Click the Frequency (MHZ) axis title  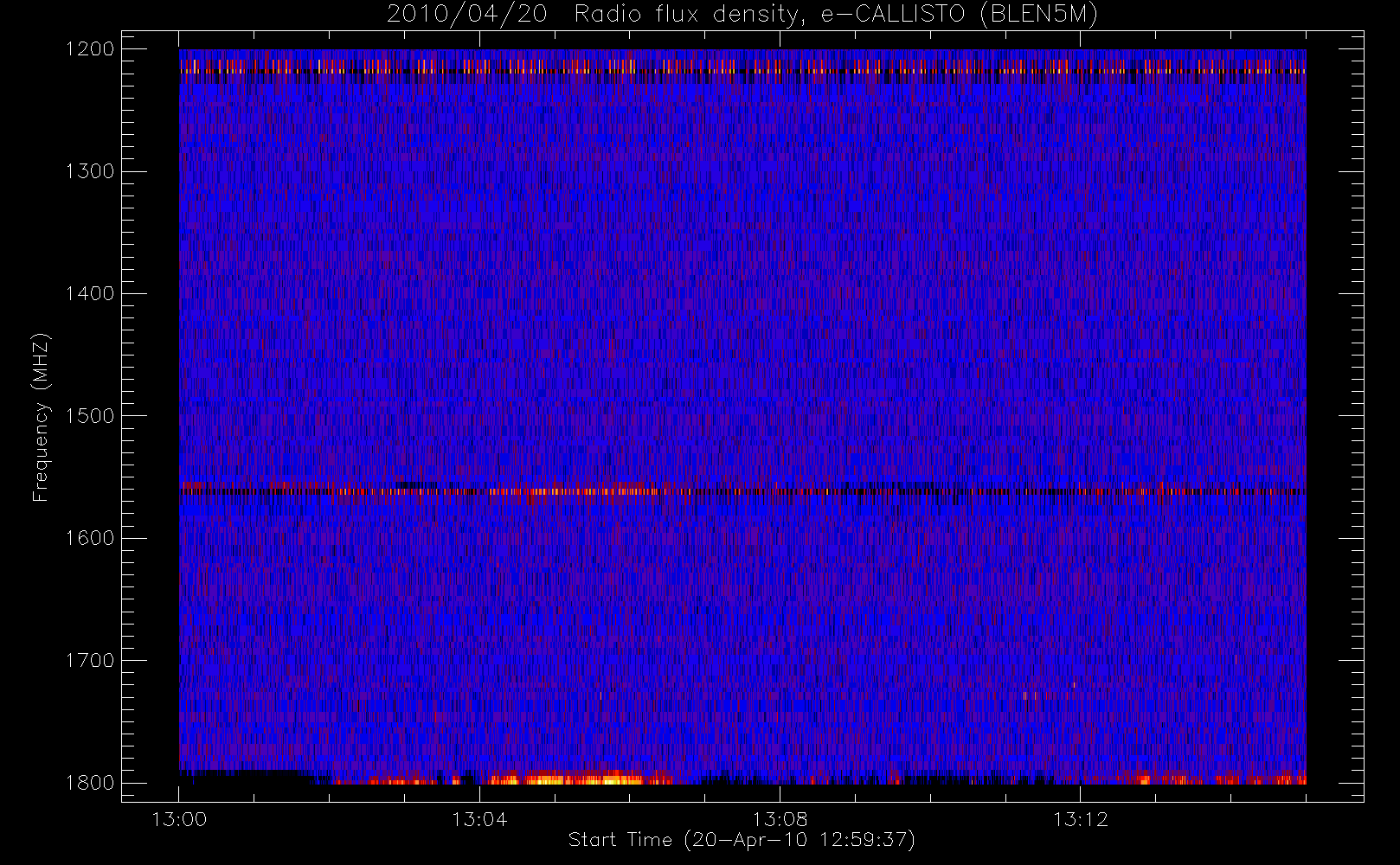click(41, 417)
